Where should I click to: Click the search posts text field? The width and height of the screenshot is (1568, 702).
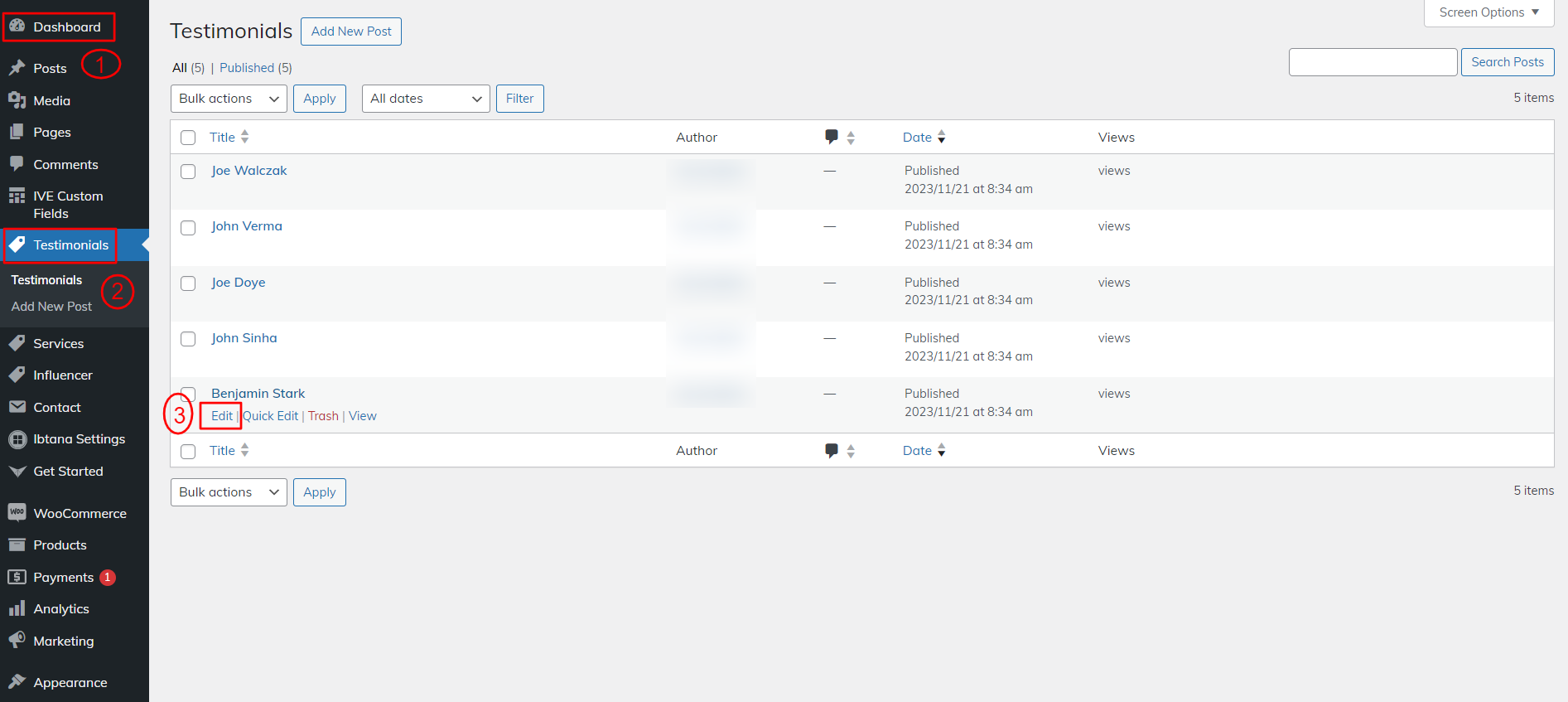[1373, 62]
